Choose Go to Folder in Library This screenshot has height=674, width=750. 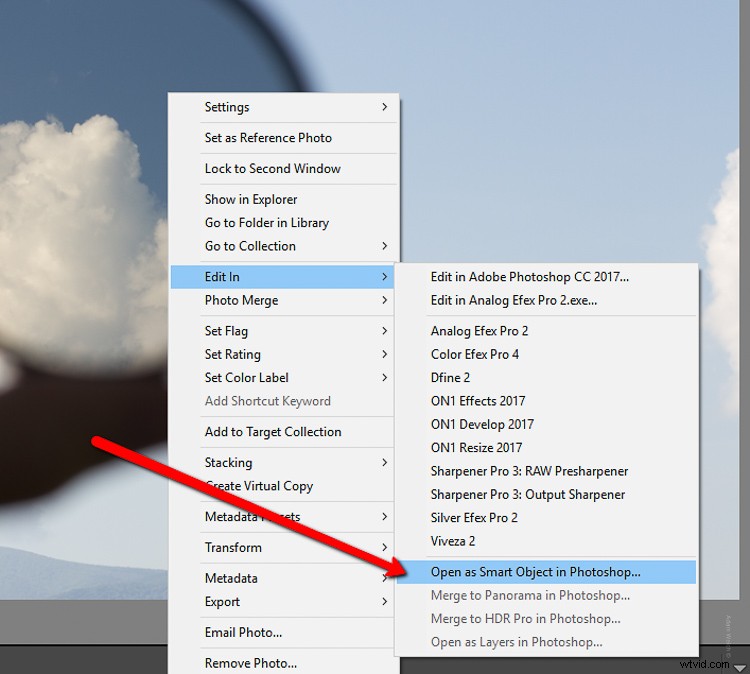[x=283, y=222]
